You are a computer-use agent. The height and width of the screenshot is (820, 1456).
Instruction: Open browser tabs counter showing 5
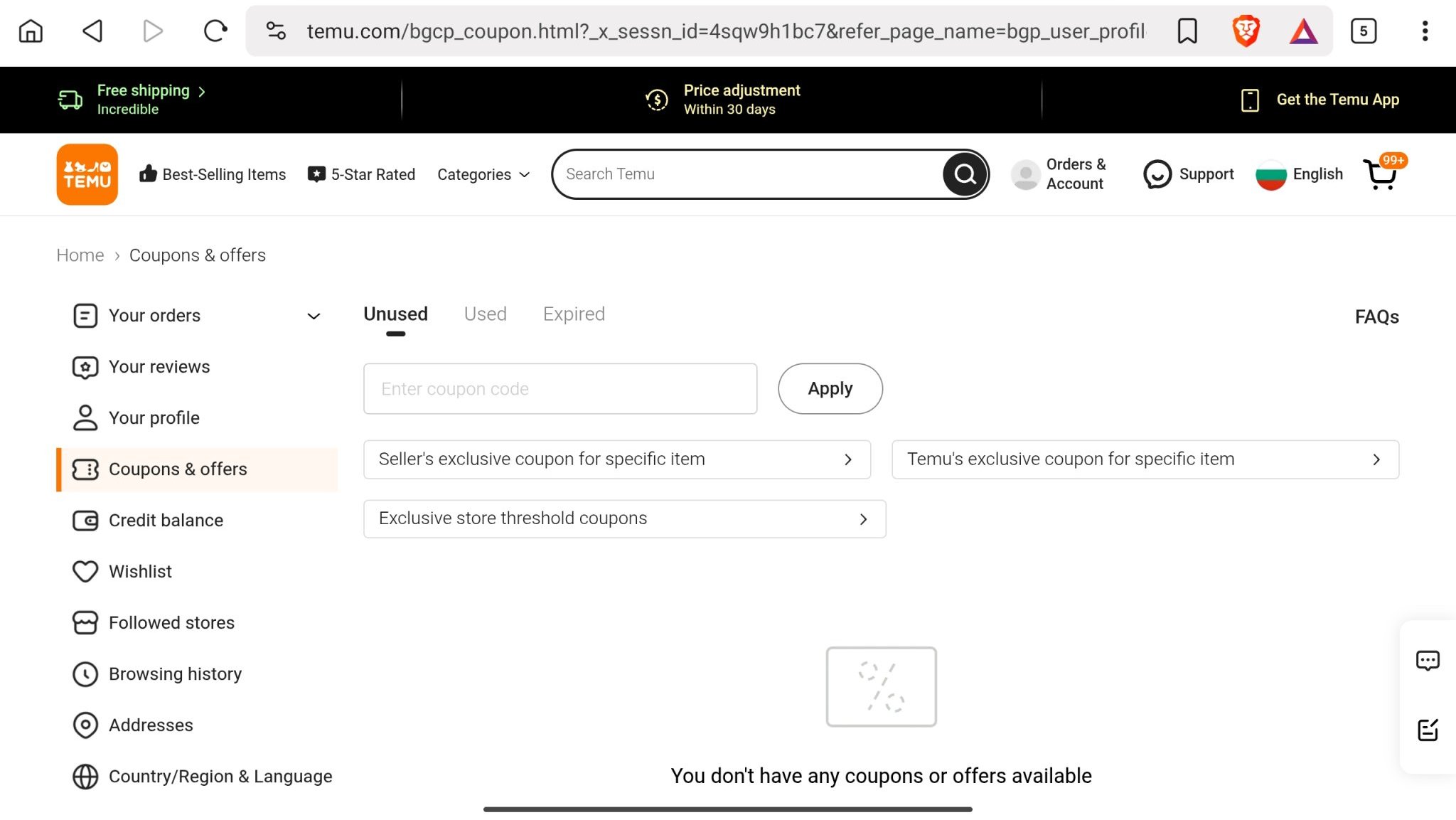tap(1363, 31)
